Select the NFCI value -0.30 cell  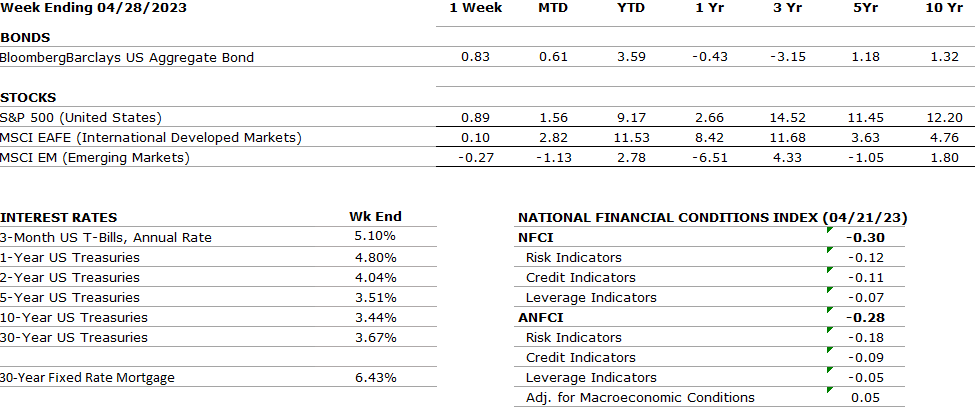click(865, 237)
